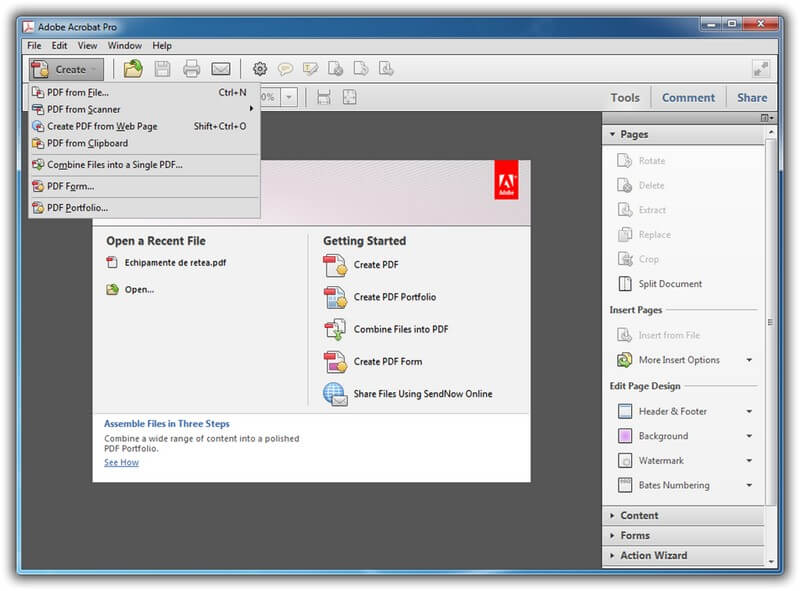Open the View menu

pos(87,45)
